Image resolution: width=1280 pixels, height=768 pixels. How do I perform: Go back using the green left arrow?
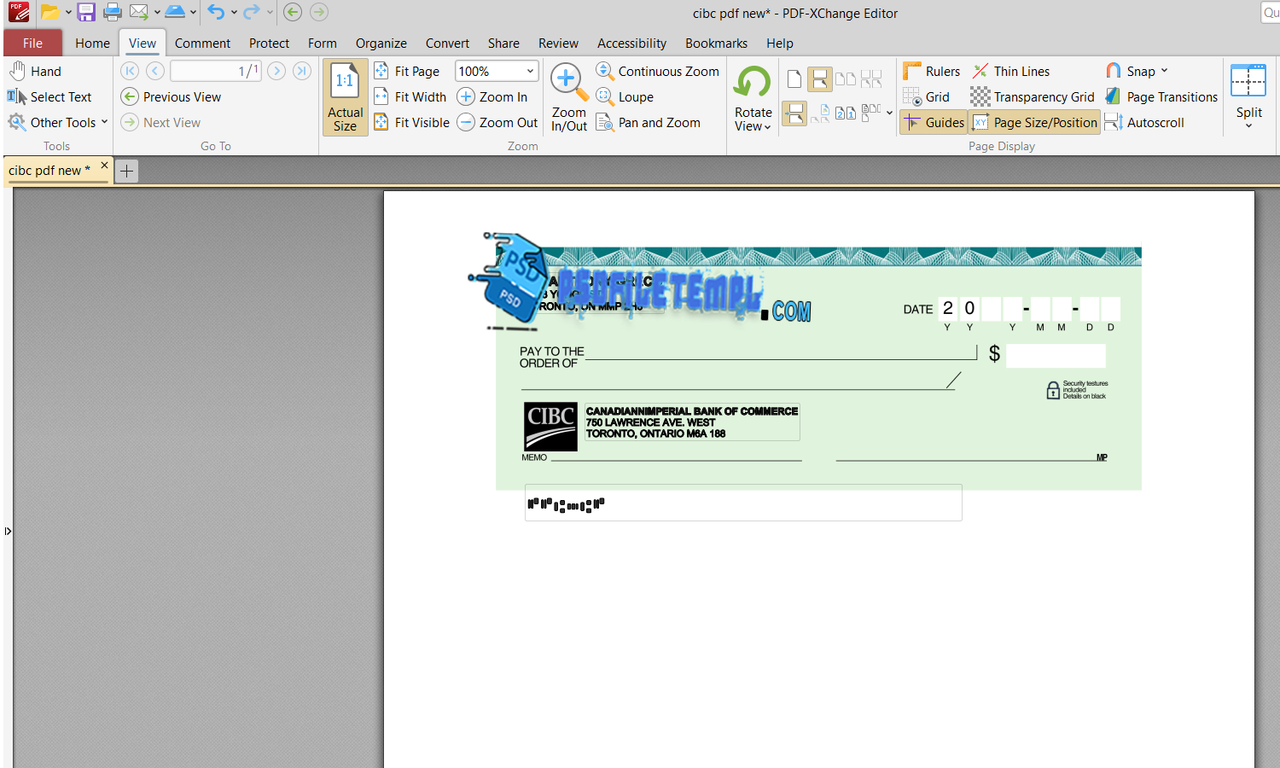click(292, 12)
